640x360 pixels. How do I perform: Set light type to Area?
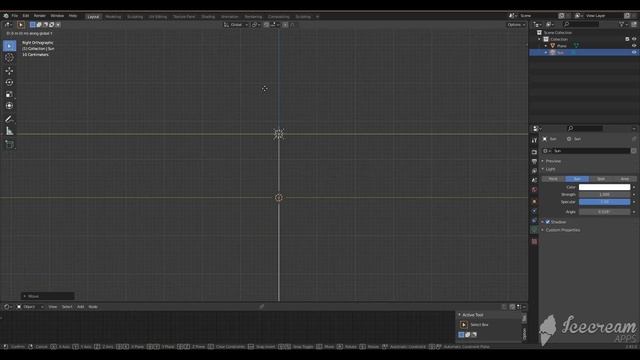click(x=625, y=179)
